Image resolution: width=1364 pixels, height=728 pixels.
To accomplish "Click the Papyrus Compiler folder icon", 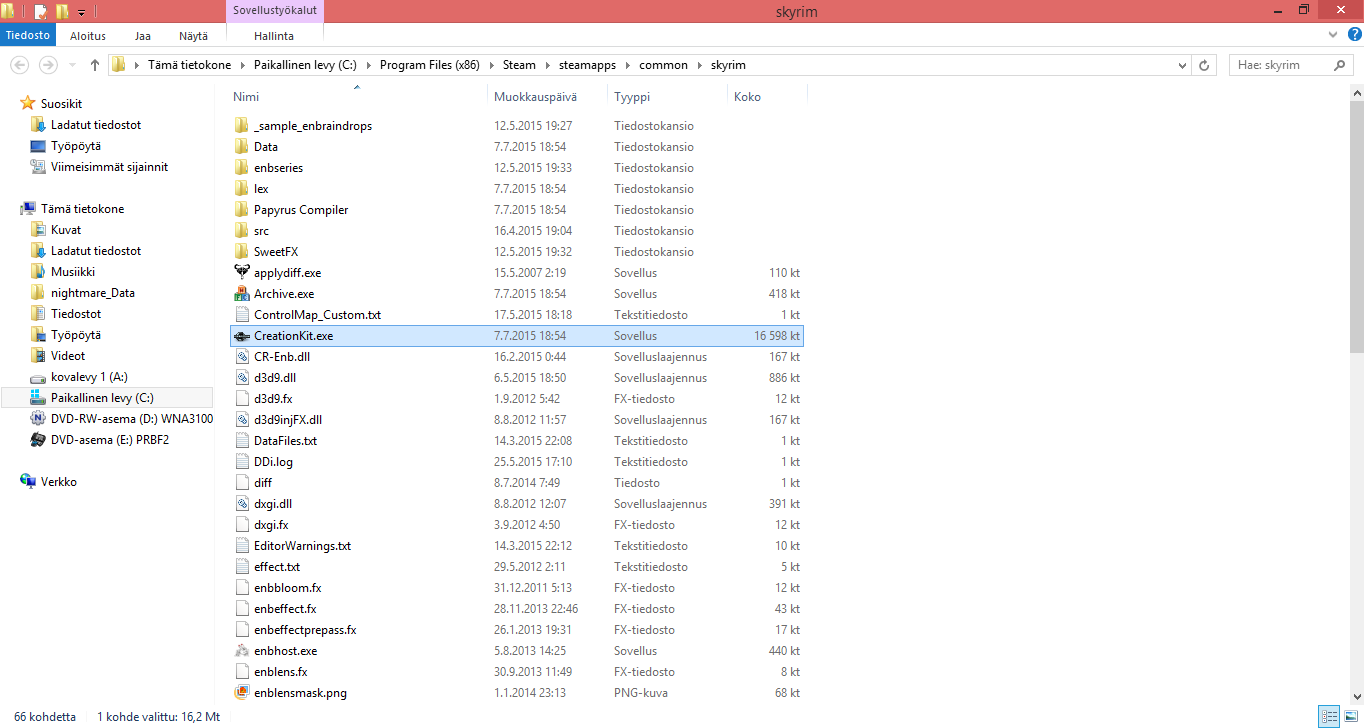I will pos(241,210).
